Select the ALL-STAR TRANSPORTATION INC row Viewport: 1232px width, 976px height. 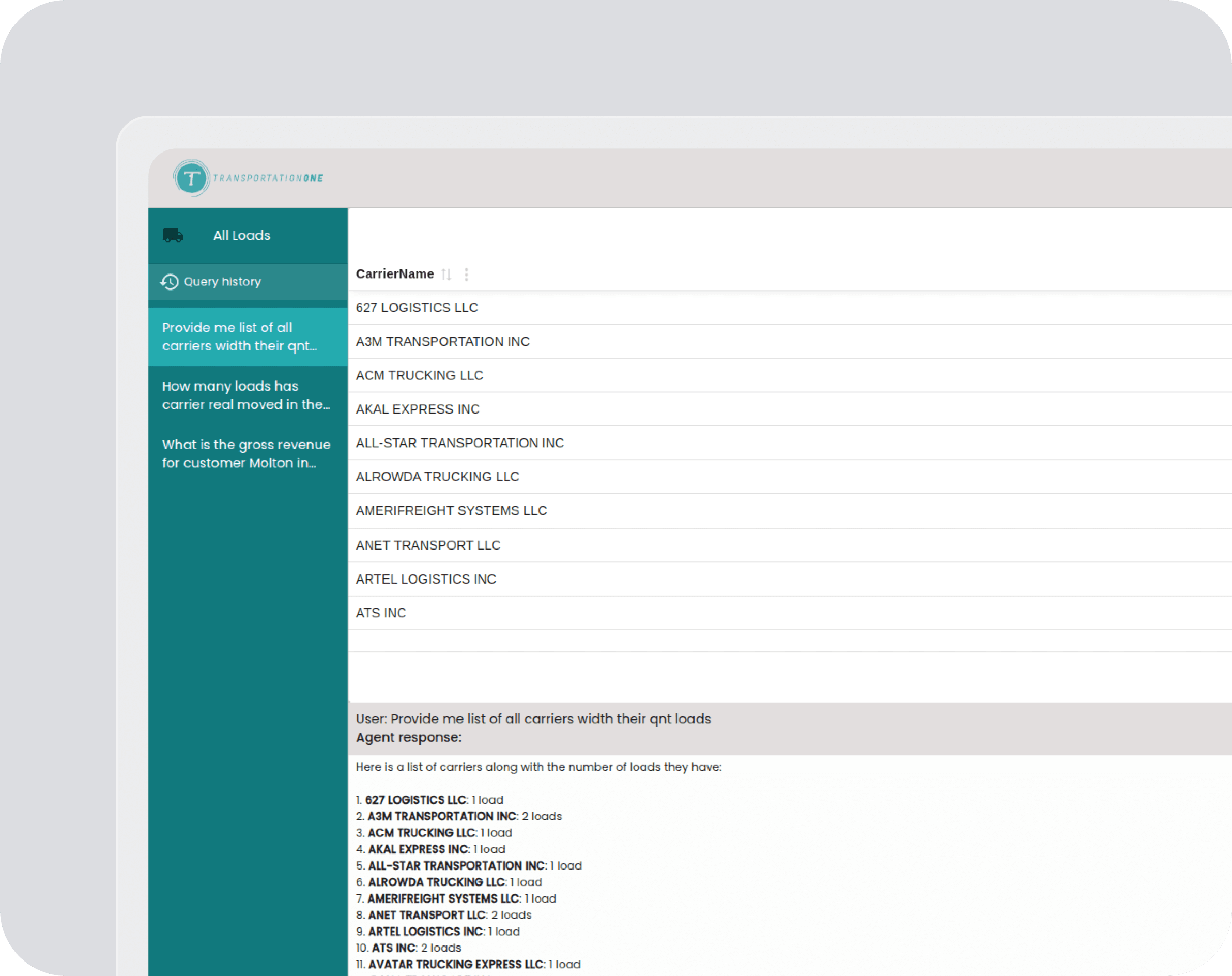(x=459, y=443)
